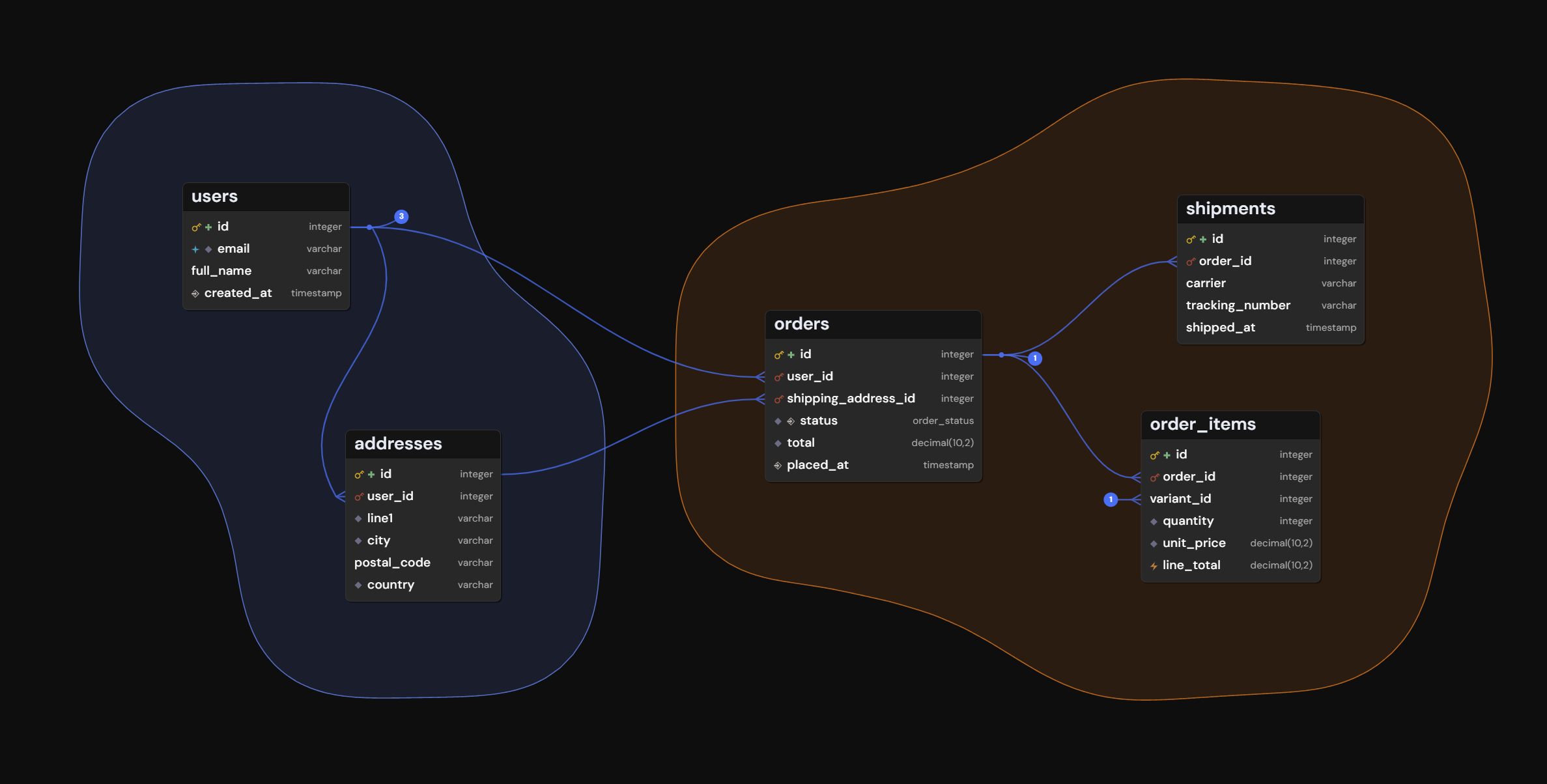Screen dimensions: 1547x784
Task: Click the placed_at column name
Action: pos(817,465)
